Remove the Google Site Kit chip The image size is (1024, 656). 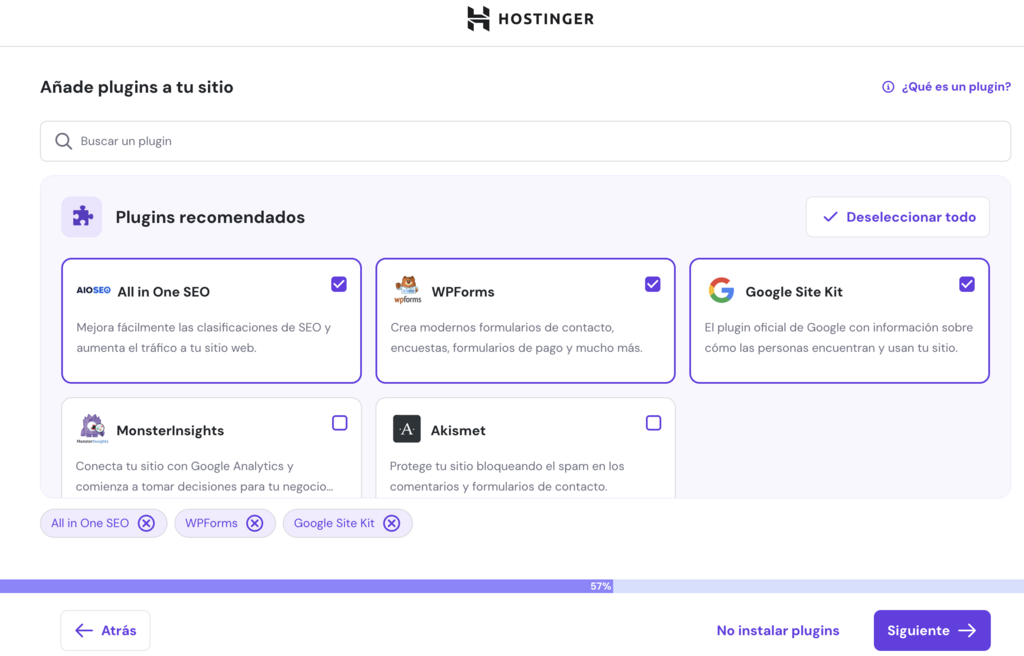pyautogui.click(x=392, y=523)
